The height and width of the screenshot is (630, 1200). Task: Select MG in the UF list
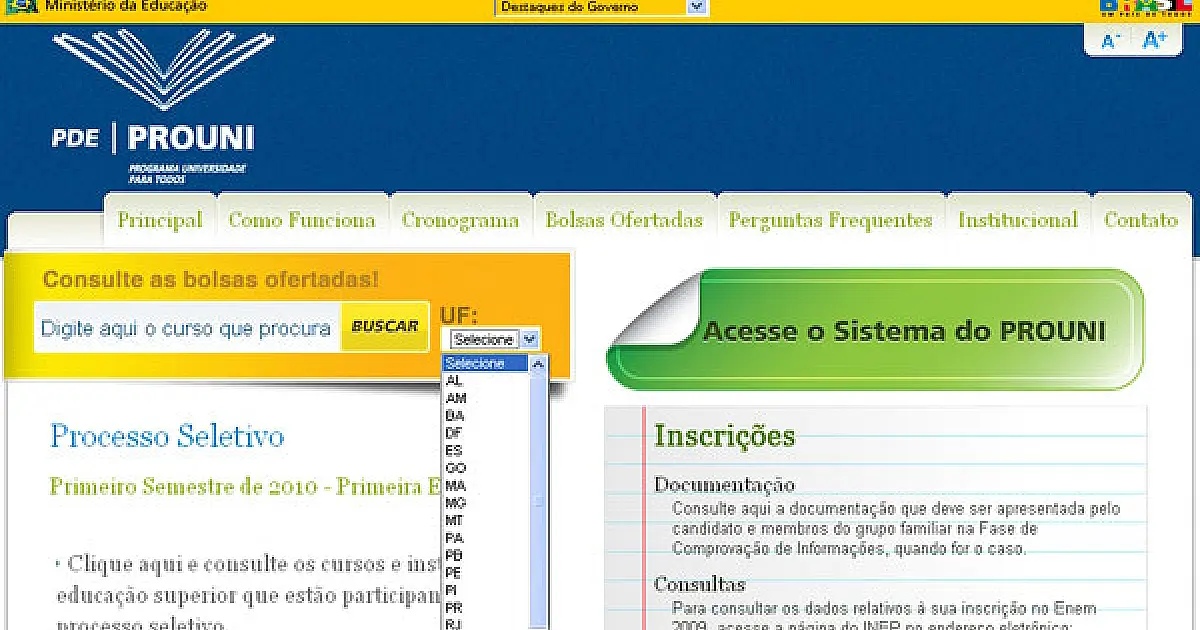tap(486, 502)
